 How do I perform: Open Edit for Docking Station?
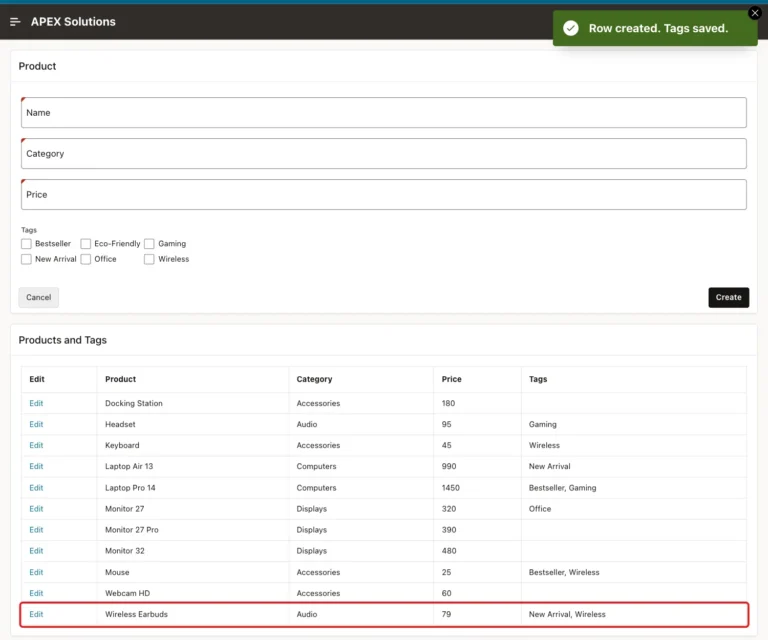[x=36, y=403]
